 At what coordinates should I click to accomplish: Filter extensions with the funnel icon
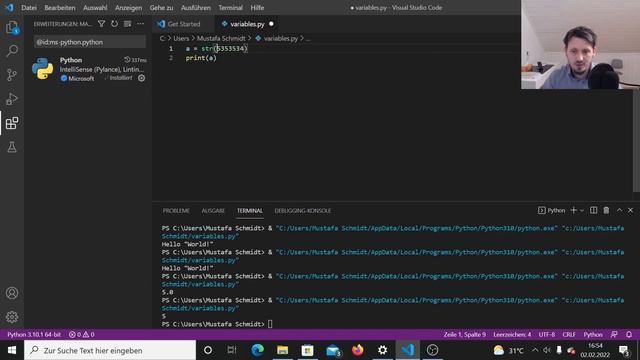pos(101,24)
